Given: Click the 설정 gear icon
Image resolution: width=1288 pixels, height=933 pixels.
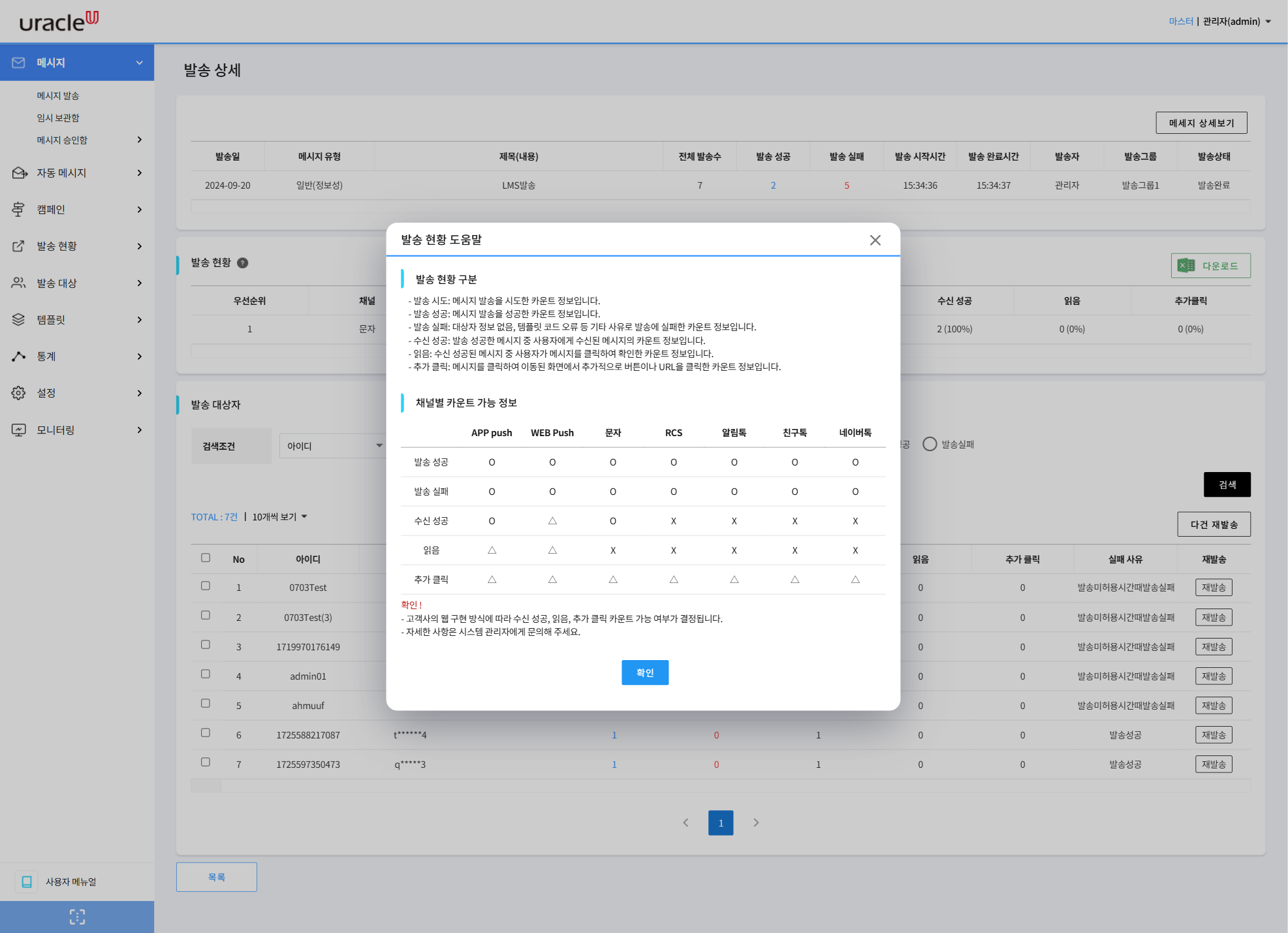Looking at the screenshot, I should [18, 393].
